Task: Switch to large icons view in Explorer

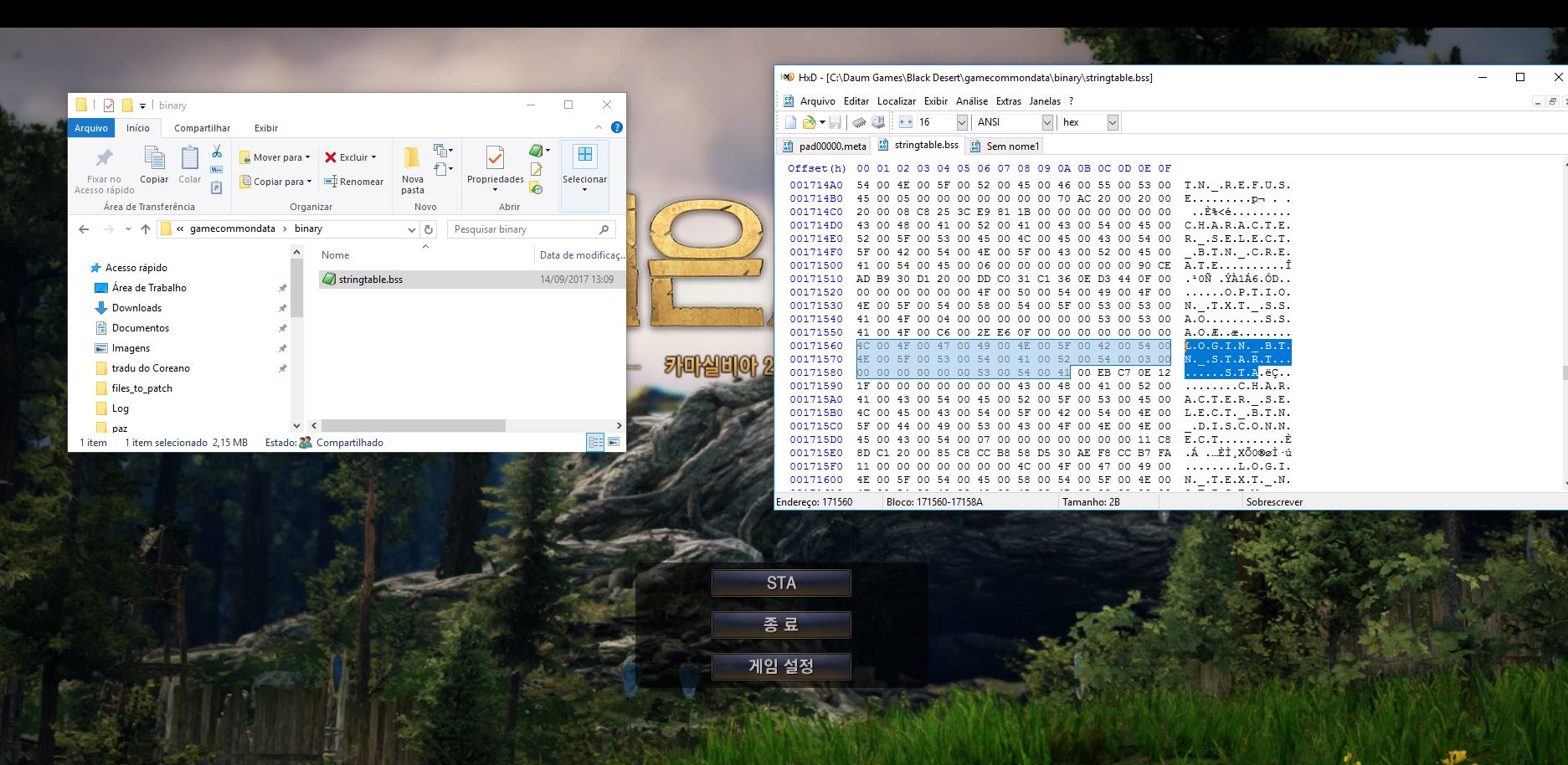Action: point(614,442)
